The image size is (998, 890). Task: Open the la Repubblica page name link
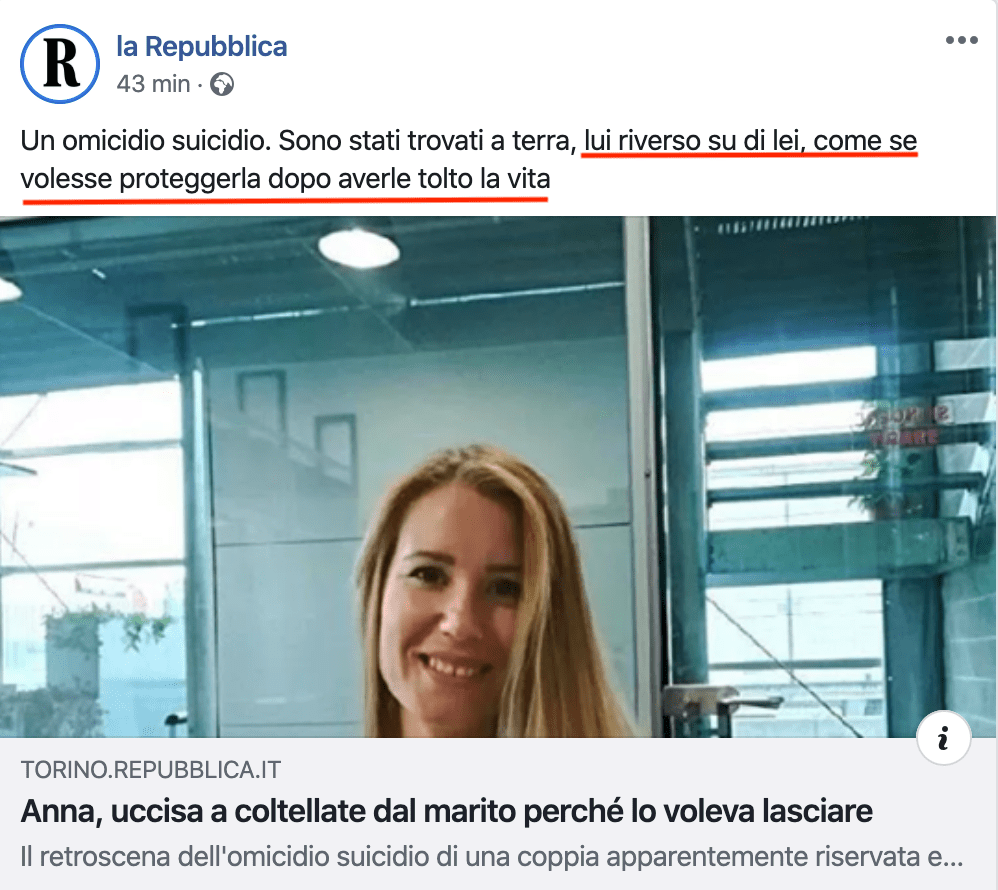pyautogui.click(x=201, y=46)
